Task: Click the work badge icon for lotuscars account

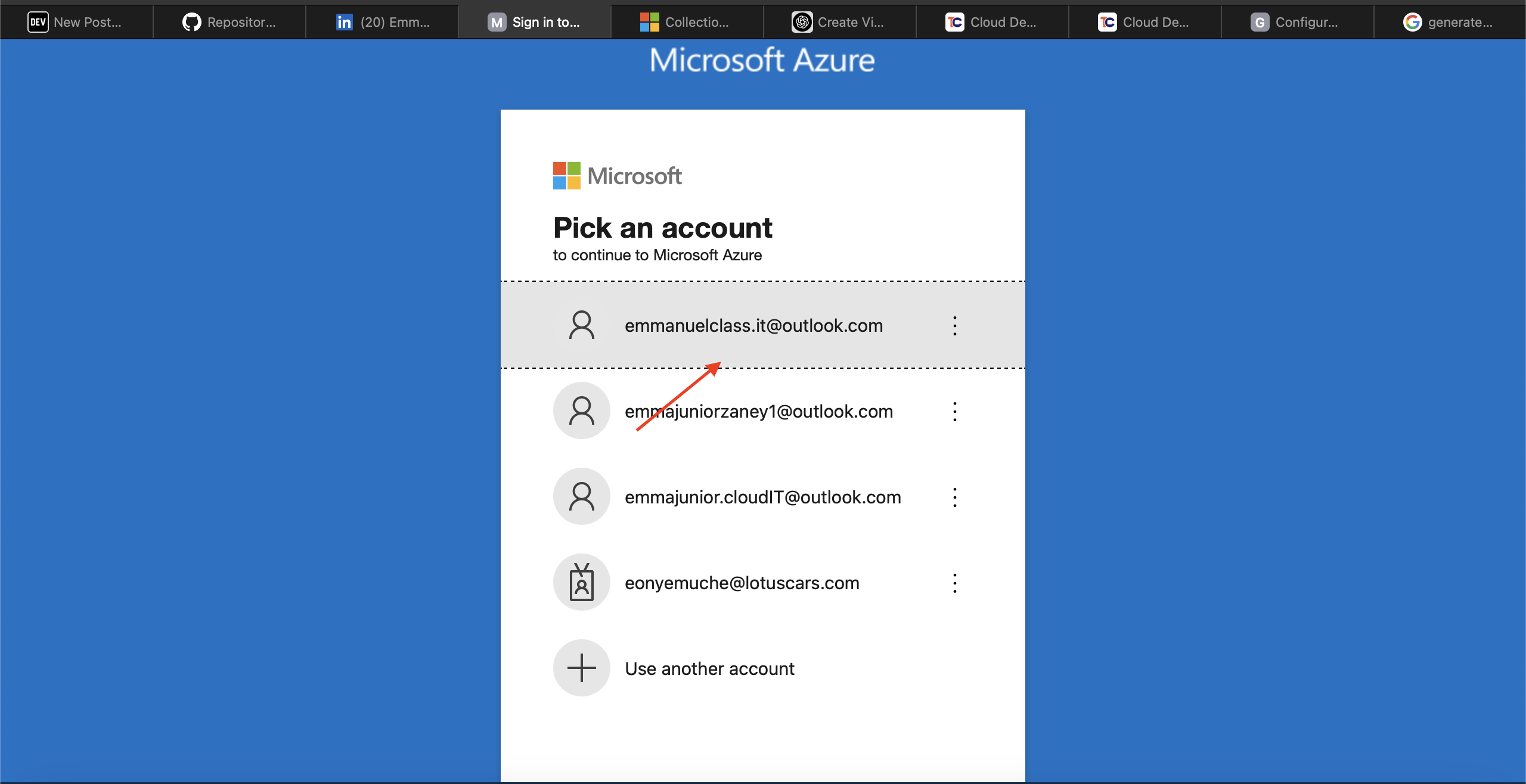Action: point(582,583)
